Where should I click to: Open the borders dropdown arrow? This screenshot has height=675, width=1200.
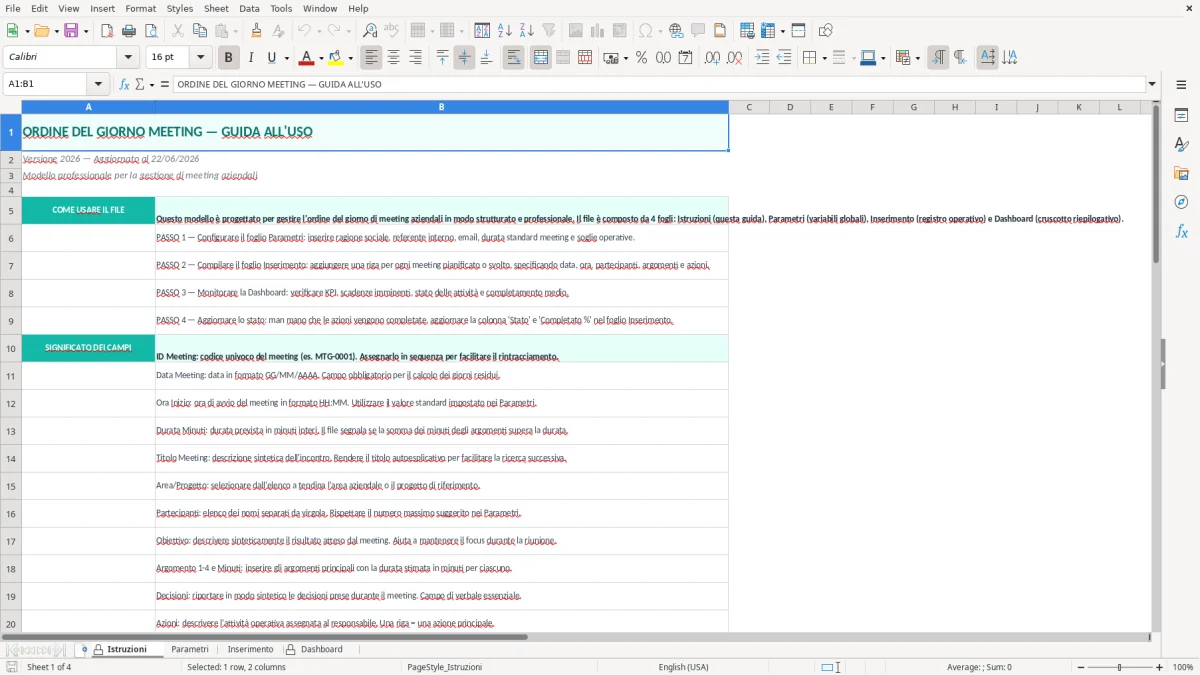coord(823,58)
